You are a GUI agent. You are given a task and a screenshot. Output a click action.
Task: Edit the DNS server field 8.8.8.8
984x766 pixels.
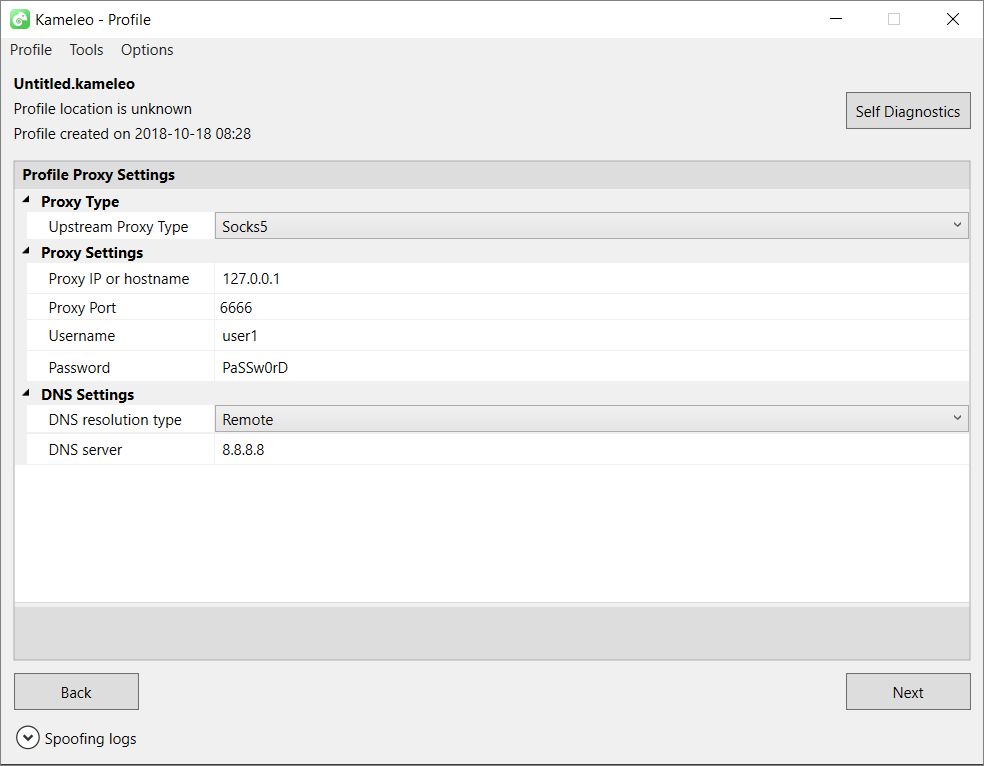592,450
